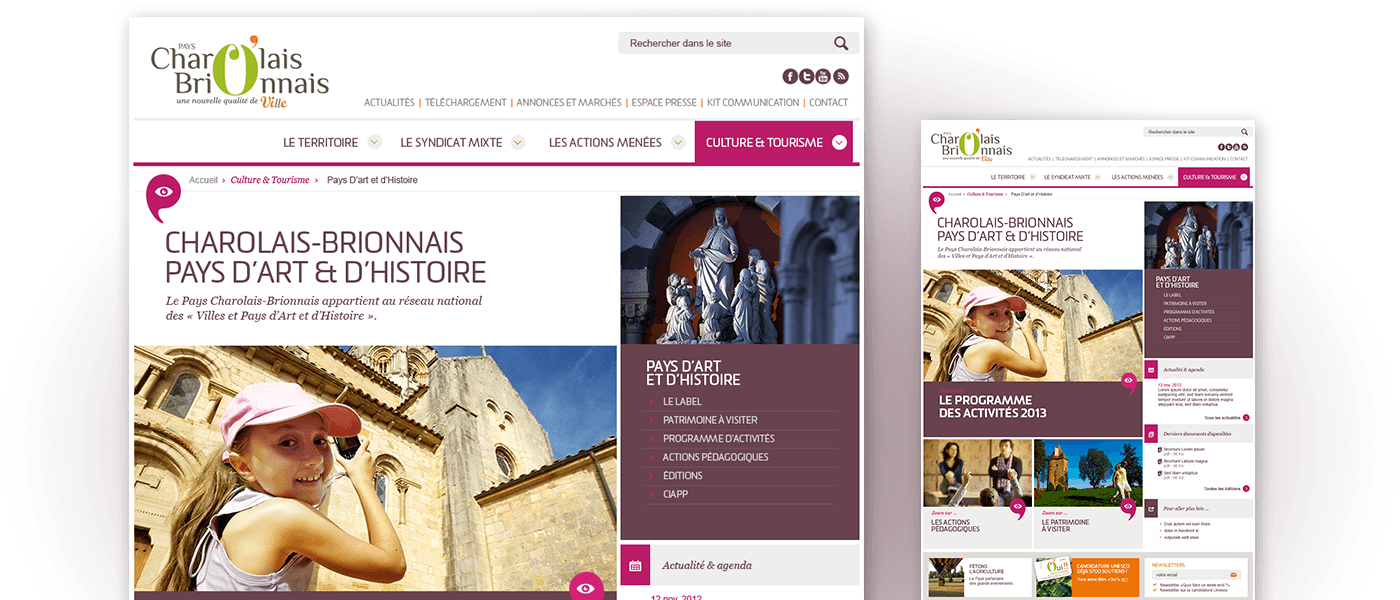
Task: Go to Programme d'activités in the large sidebar
Action: pos(718,438)
